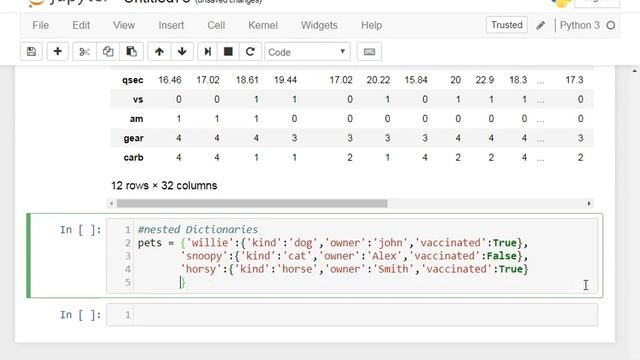
Task: Click the 'vs' row label
Action: tap(138, 100)
